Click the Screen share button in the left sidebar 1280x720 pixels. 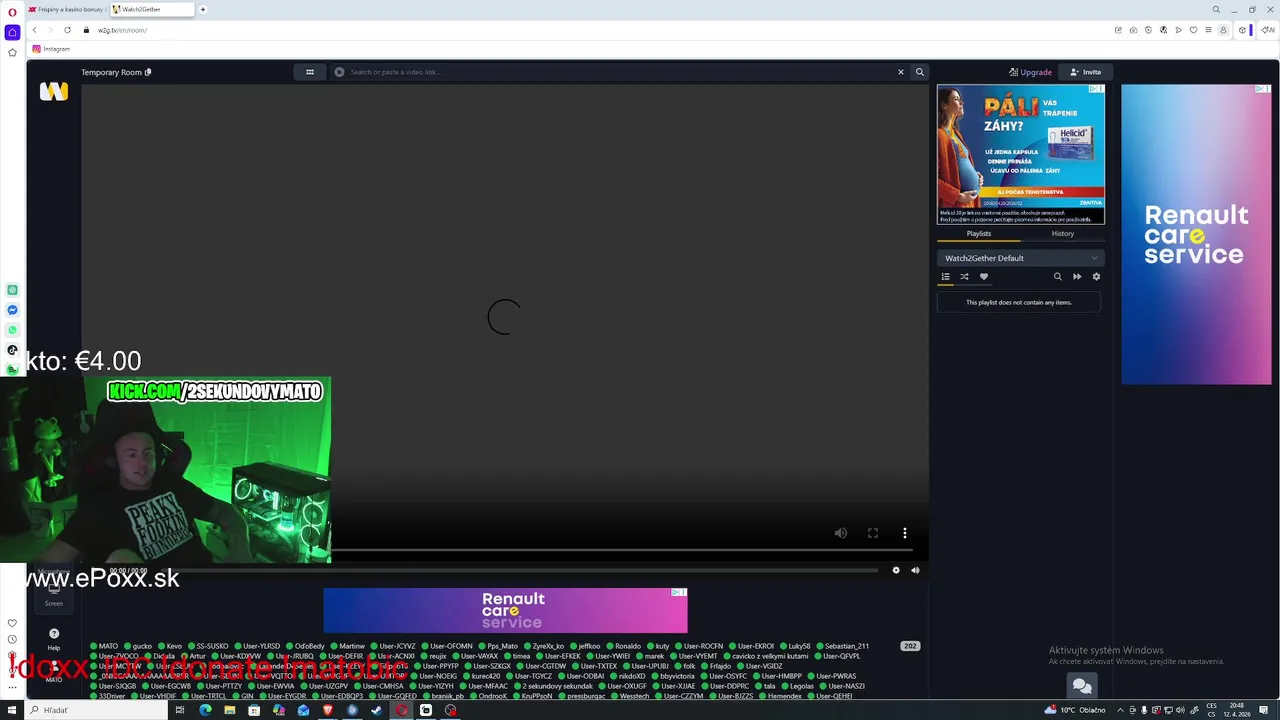[x=54, y=595]
